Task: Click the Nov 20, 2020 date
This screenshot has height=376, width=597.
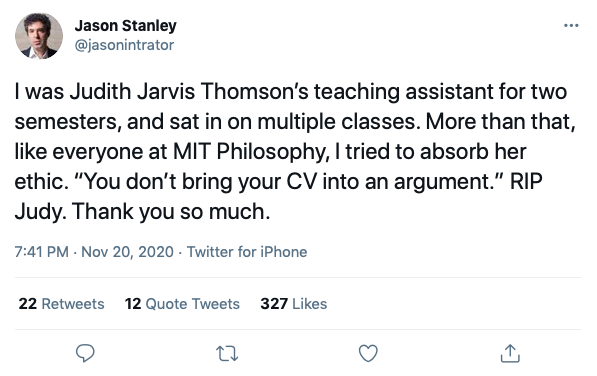Action: pyautogui.click(x=127, y=252)
